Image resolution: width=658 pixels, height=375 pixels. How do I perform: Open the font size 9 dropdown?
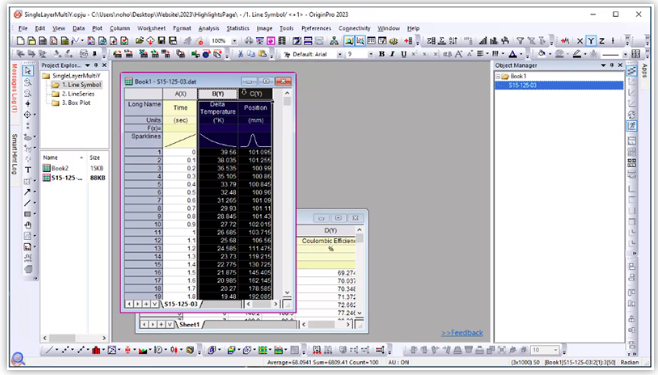[371, 54]
